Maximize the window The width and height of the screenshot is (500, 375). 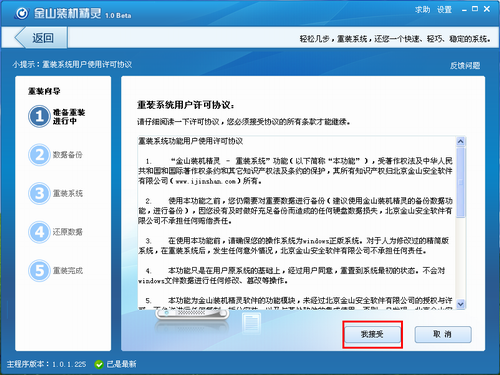475,9
